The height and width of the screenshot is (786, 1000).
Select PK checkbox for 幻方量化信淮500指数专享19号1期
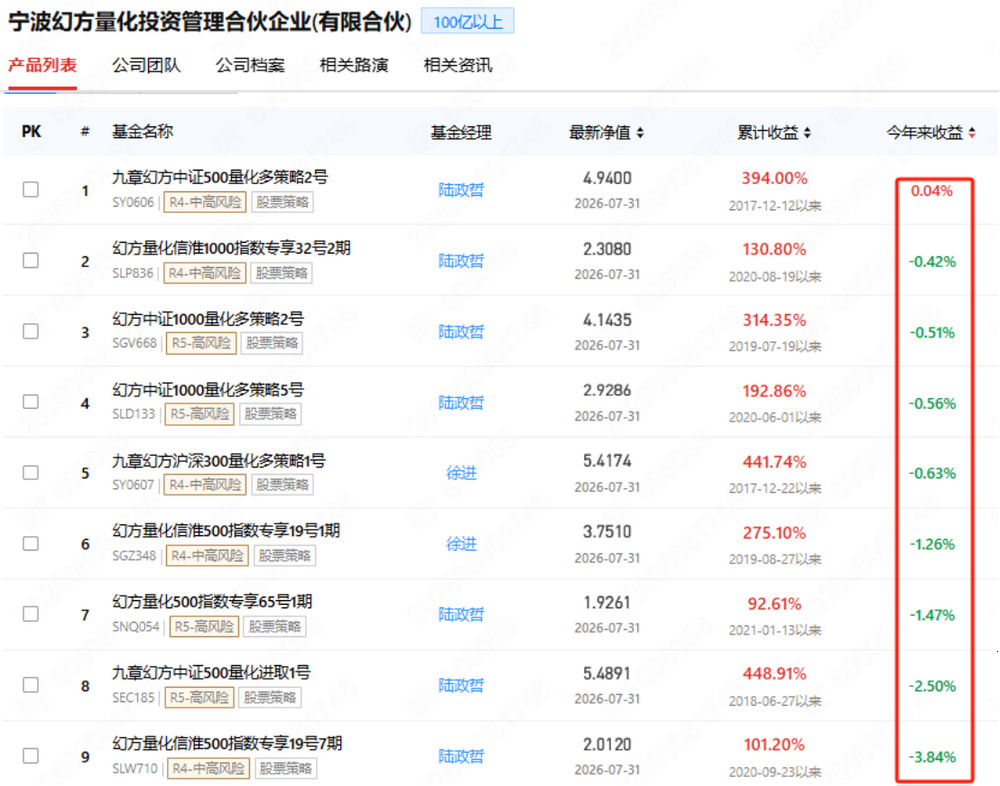[x=31, y=543]
